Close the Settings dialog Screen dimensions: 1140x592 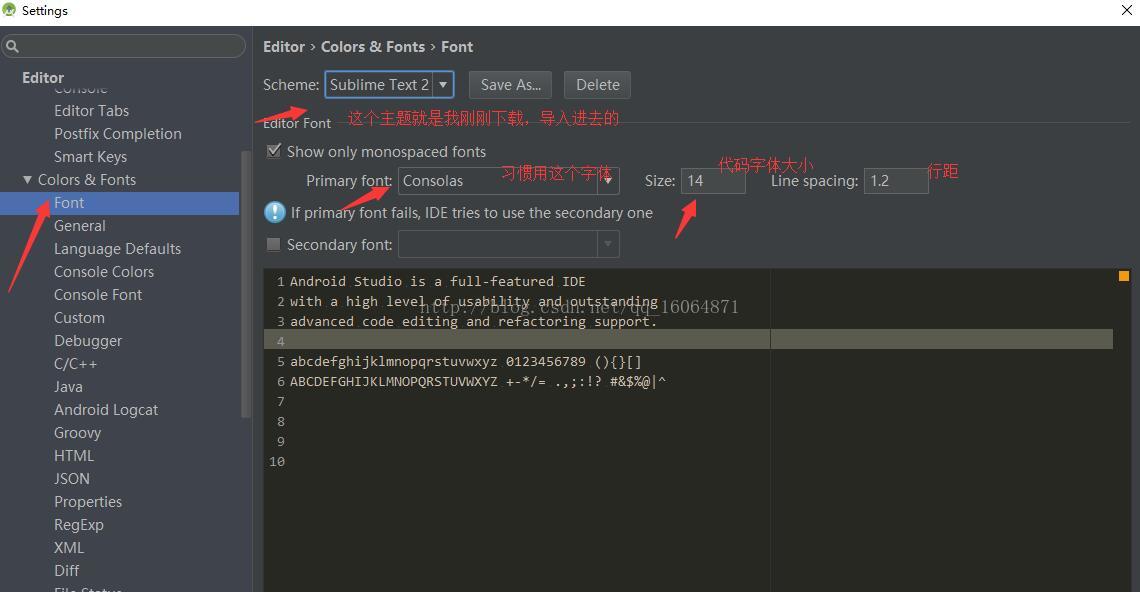1127,10
